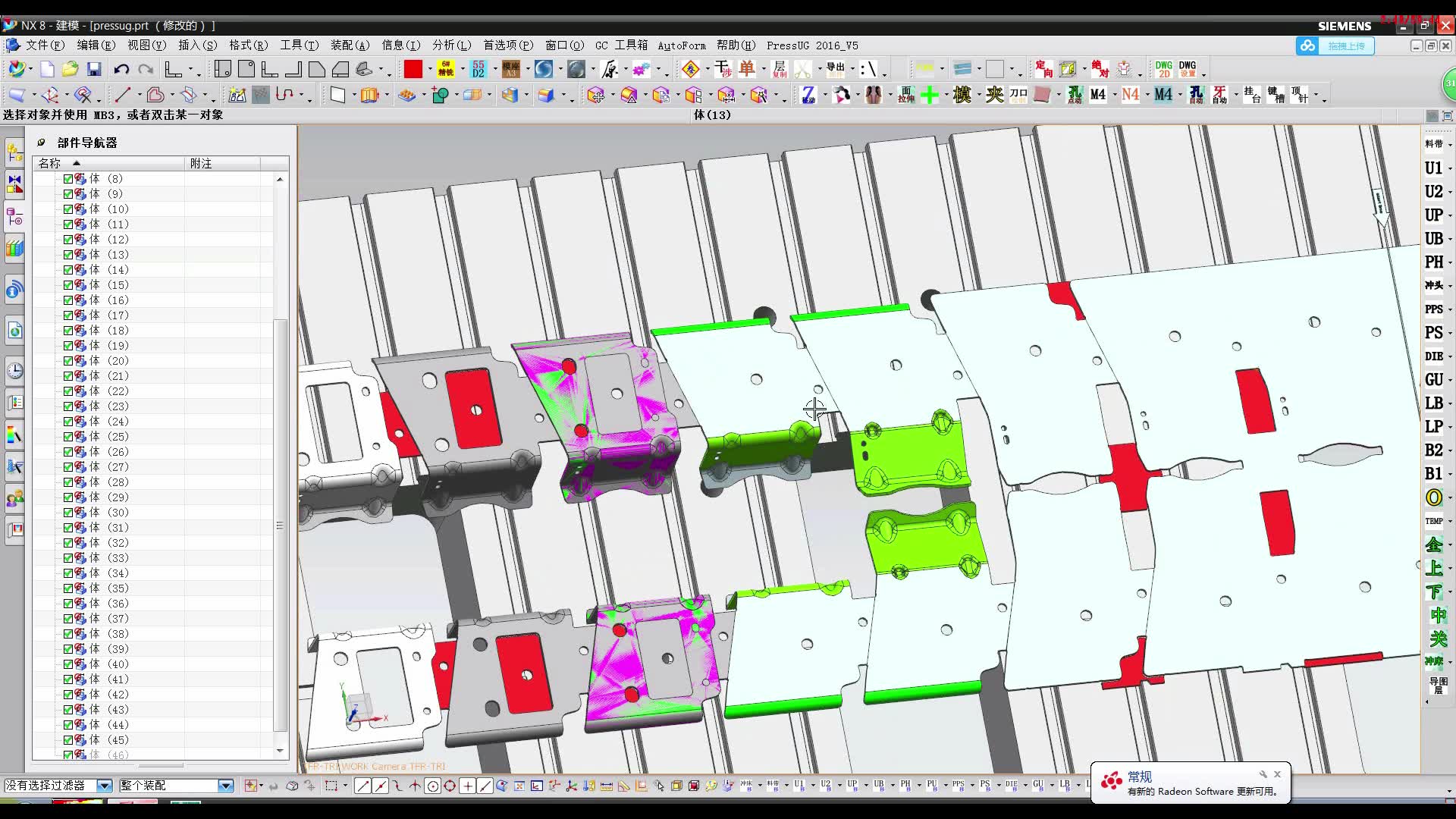Select the M4 tapping icon on toolbar
1456x819 pixels.
(1097, 95)
